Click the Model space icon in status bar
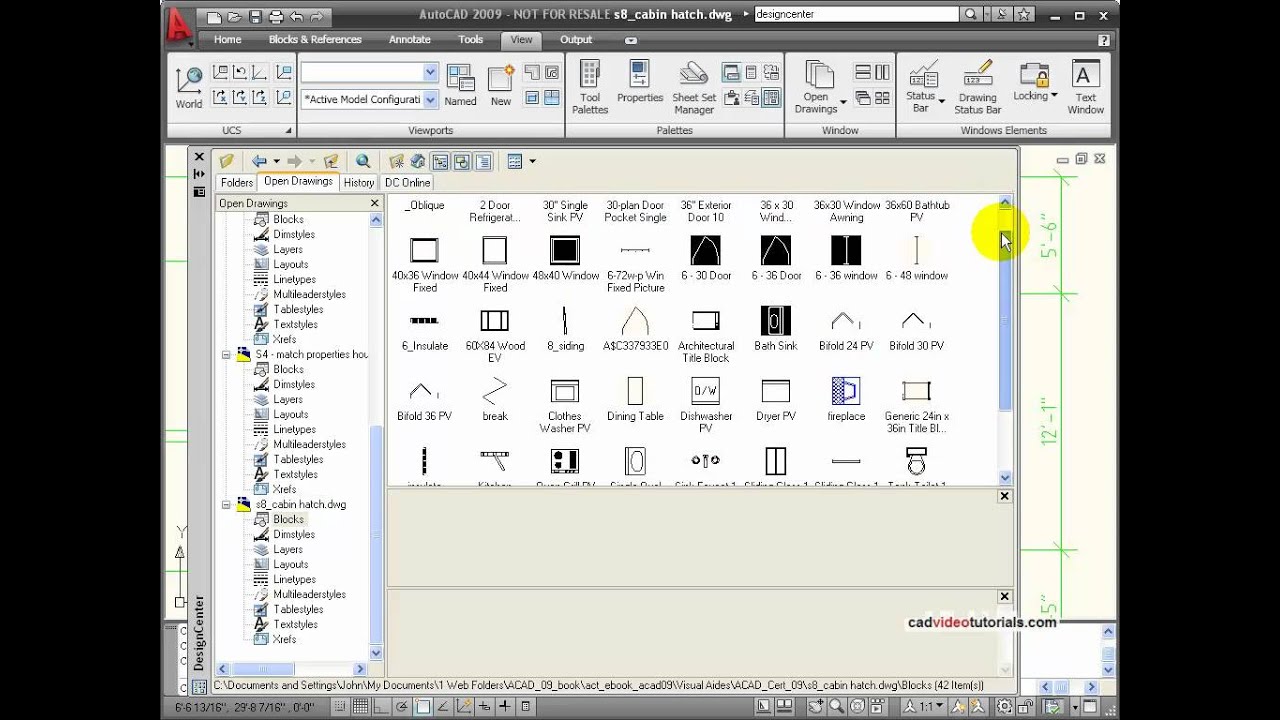The image size is (1280, 720). [x=762, y=706]
